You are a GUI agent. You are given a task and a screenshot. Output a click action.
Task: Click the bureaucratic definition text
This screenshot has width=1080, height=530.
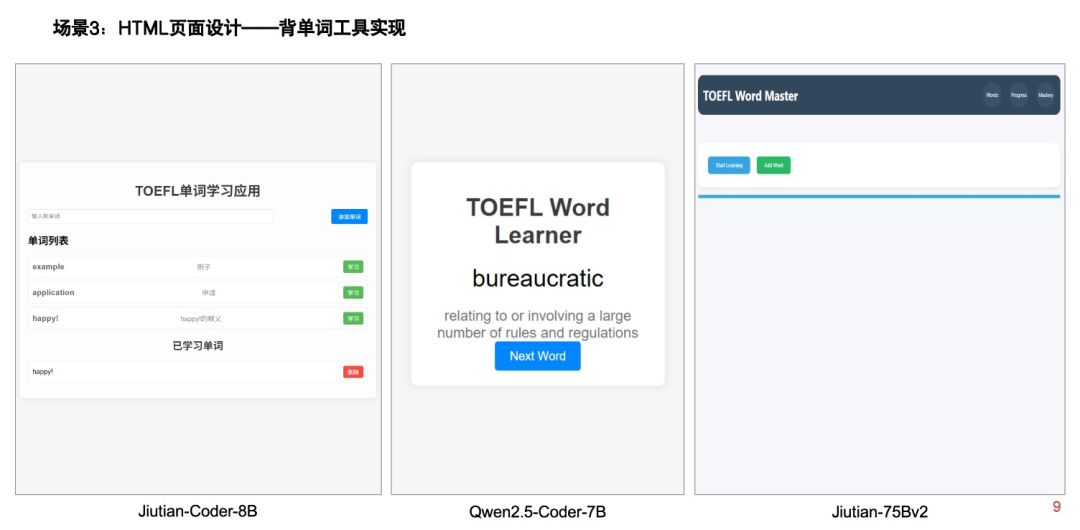pyautogui.click(x=538, y=325)
